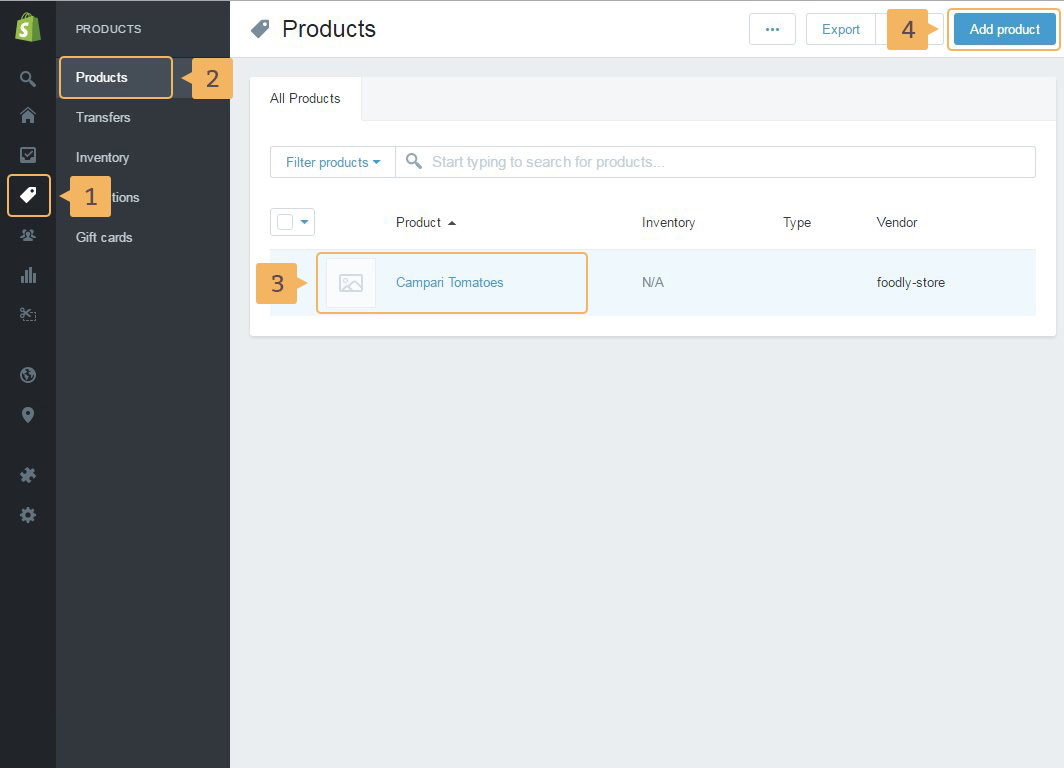The width and height of the screenshot is (1064, 768).
Task: Open search from the sidebar magnifier icon
Action: (28, 79)
